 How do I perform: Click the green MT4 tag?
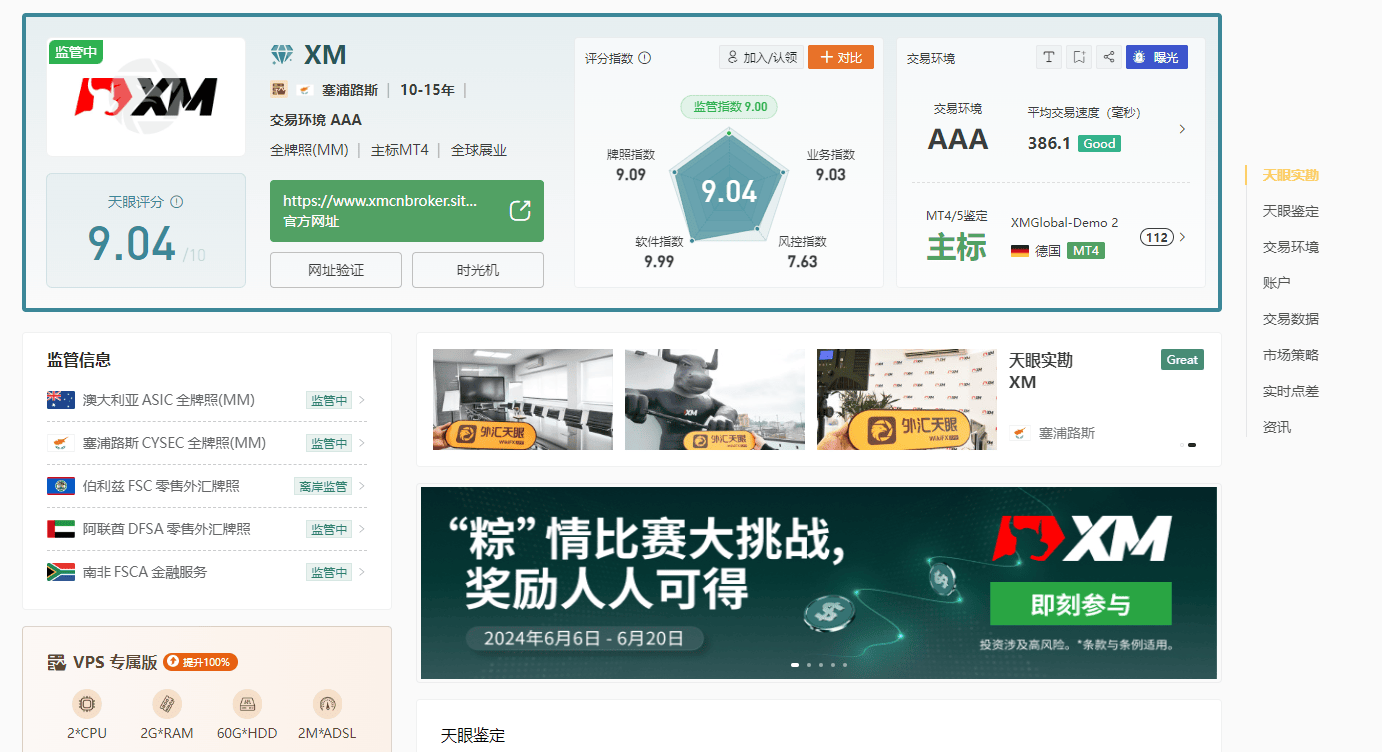pyautogui.click(x=1086, y=250)
